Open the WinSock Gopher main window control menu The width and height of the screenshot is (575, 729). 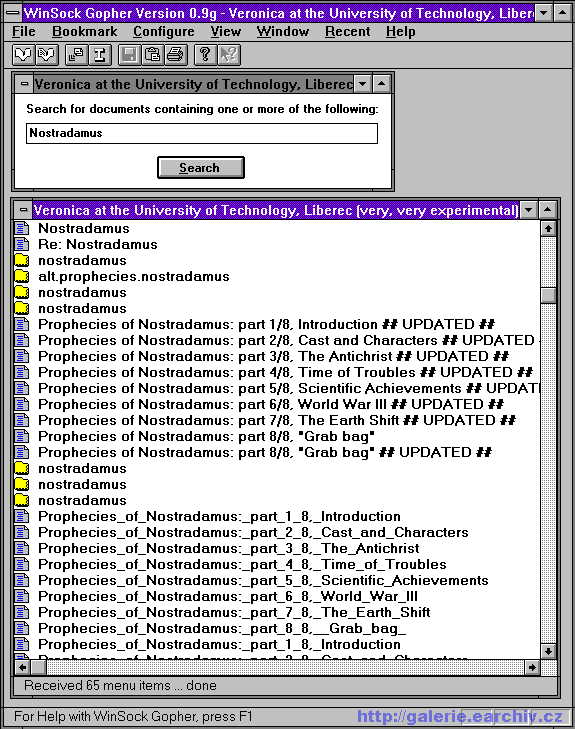pos(13,13)
